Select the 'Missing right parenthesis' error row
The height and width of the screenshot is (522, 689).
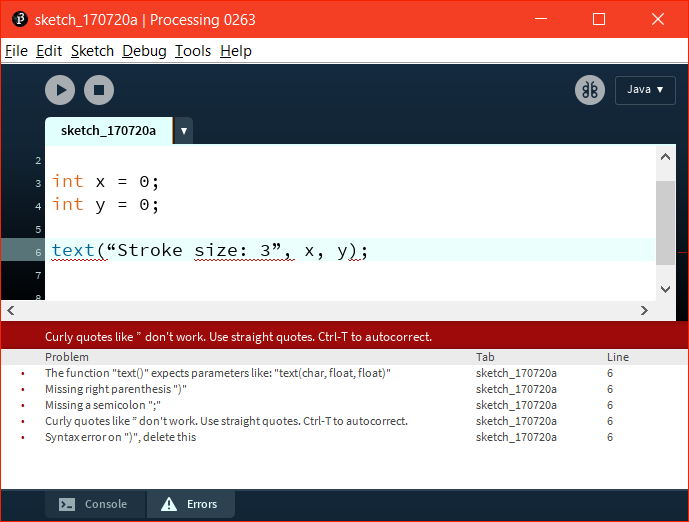[344, 389]
